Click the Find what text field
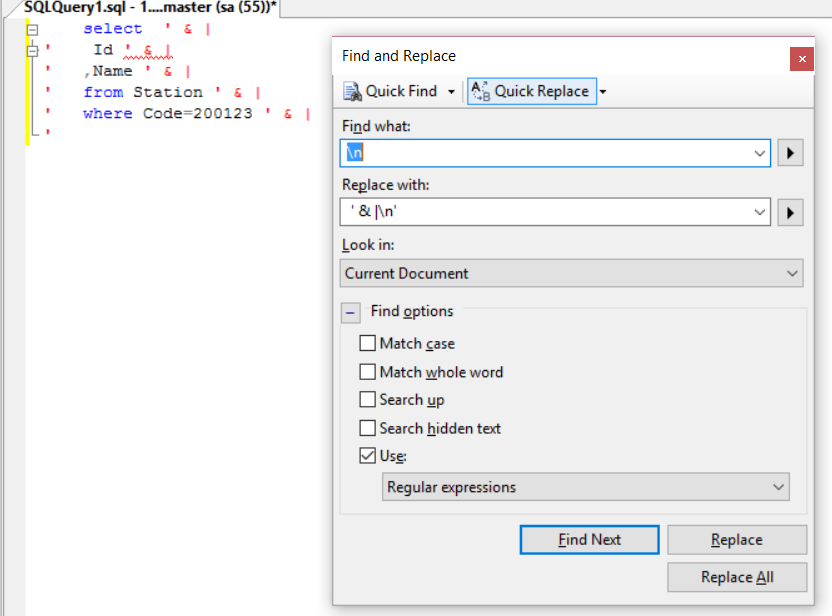 (545, 153)
